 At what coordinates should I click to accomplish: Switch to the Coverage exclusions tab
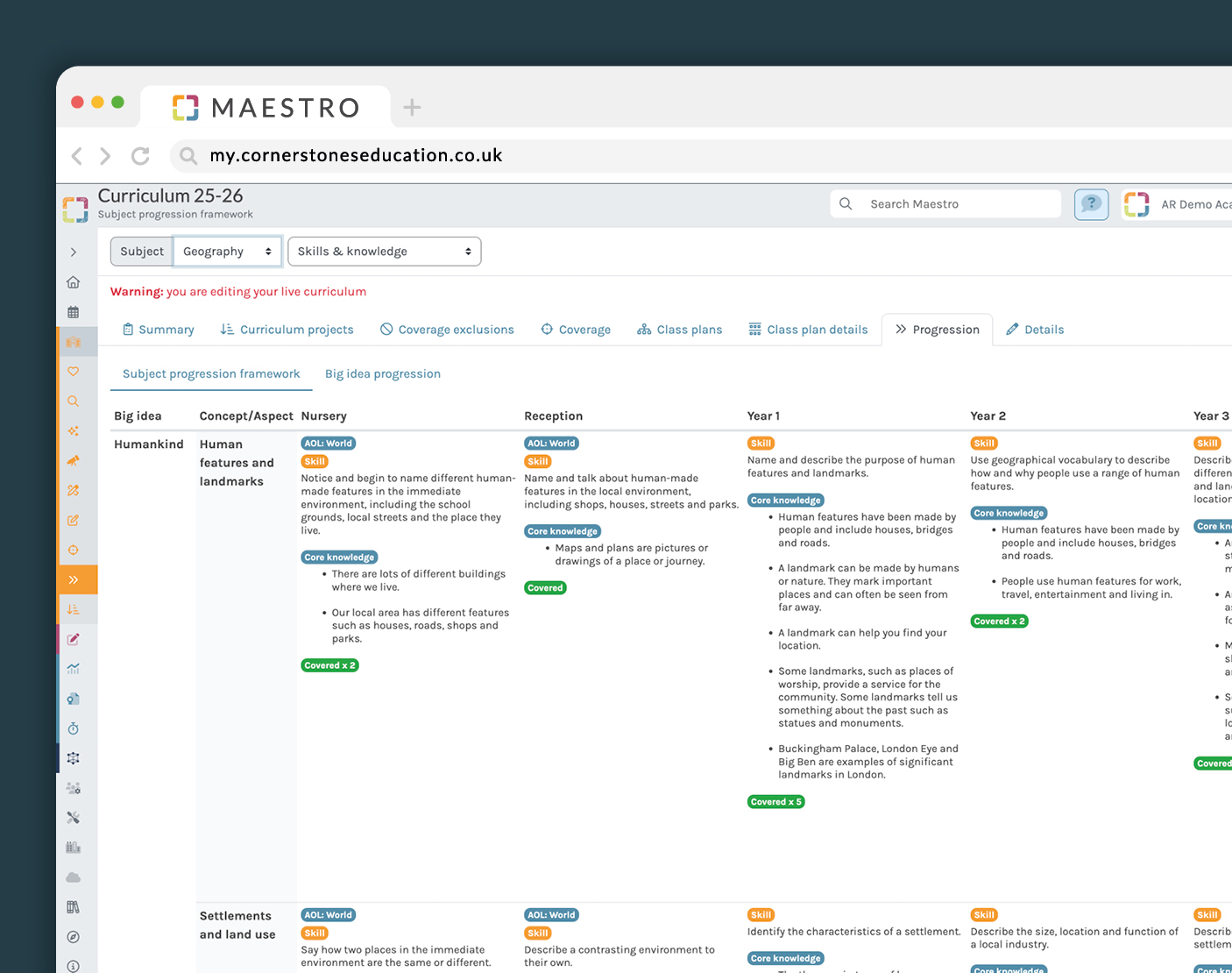point(447,330)
